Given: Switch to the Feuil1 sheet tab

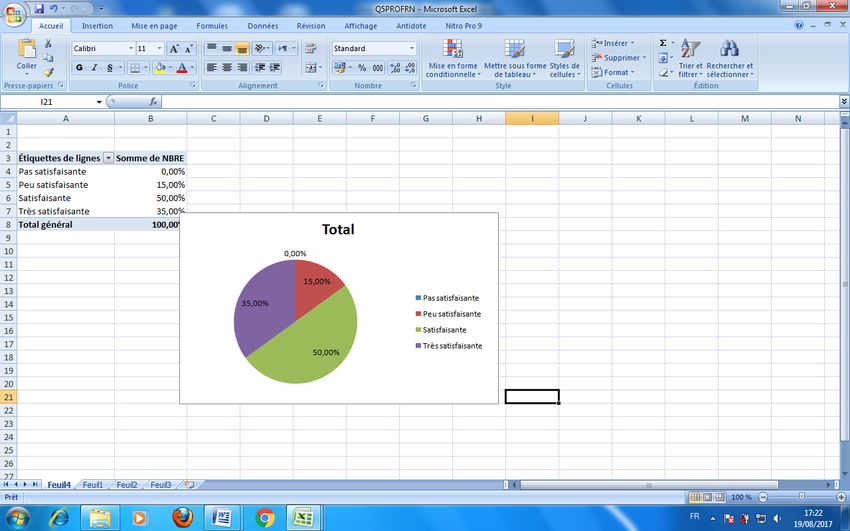Looking at the screenshot, I should tap(93, 484).
